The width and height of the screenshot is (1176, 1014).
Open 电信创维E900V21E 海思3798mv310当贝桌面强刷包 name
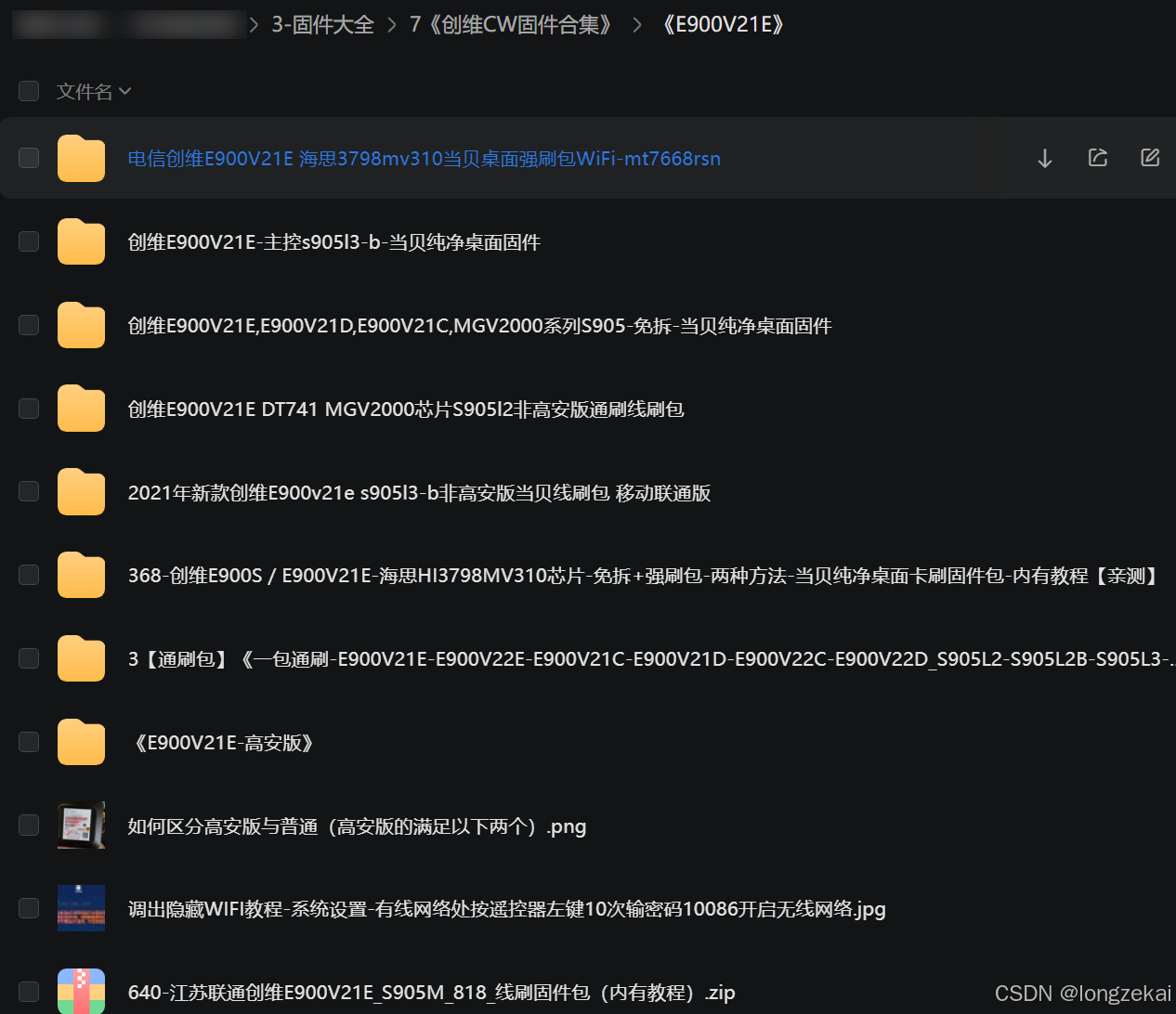click(424, 159)
